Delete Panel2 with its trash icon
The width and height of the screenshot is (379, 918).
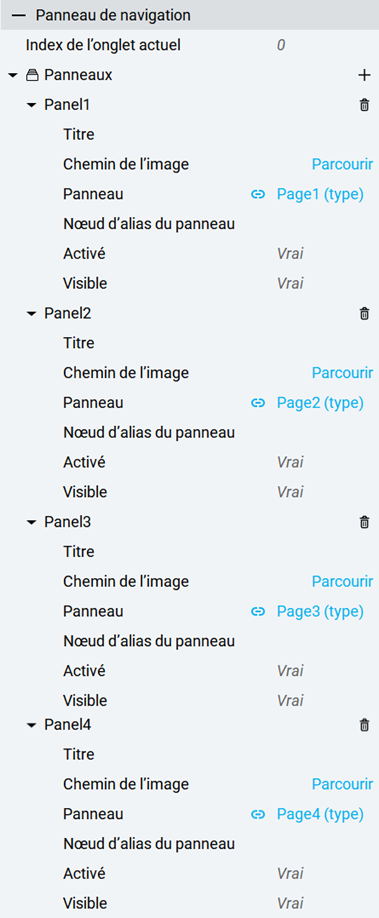(x=364, y=314)
